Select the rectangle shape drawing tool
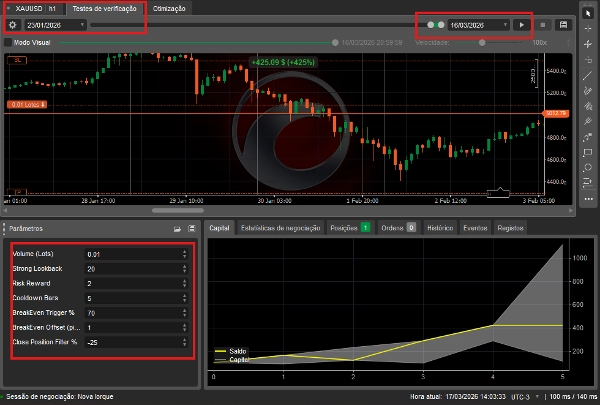 (x=589, y=151)
